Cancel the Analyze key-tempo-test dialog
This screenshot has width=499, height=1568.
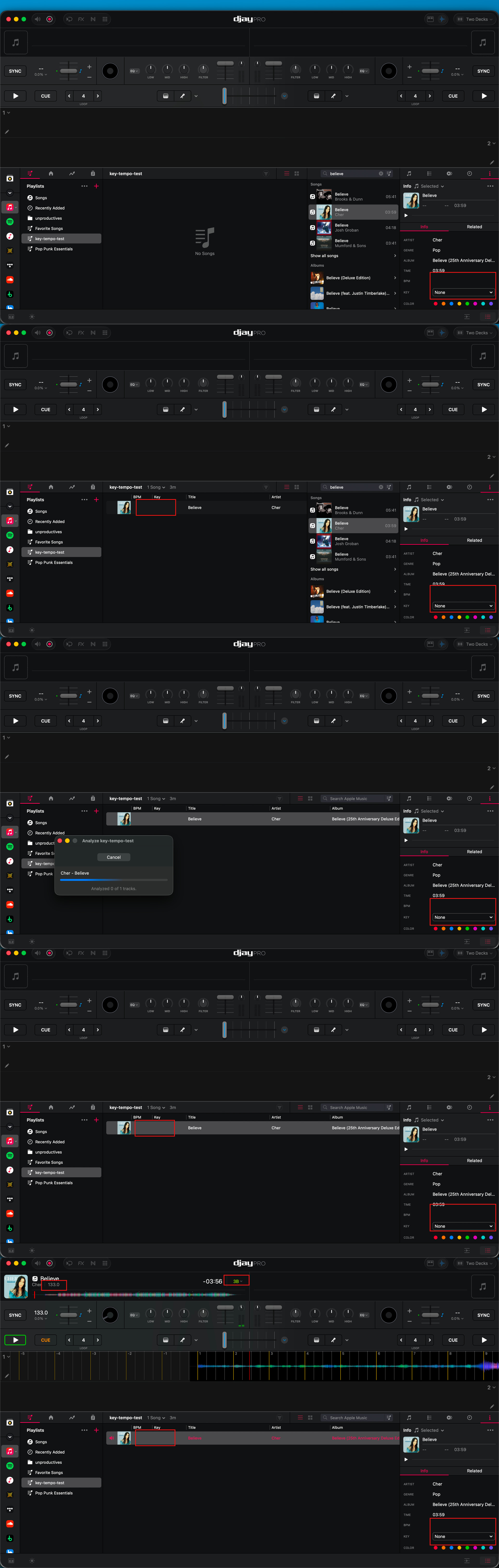[113, 857]
